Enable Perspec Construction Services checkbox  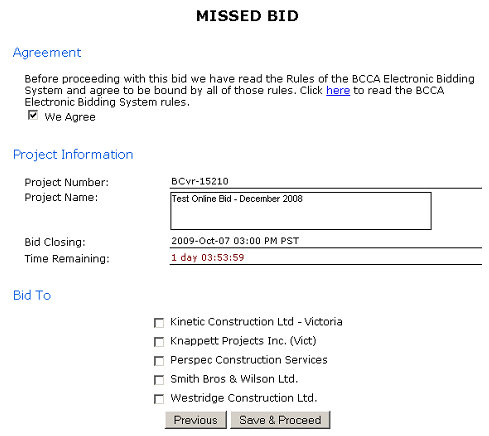pyautogui.click(x=159, y=361)
